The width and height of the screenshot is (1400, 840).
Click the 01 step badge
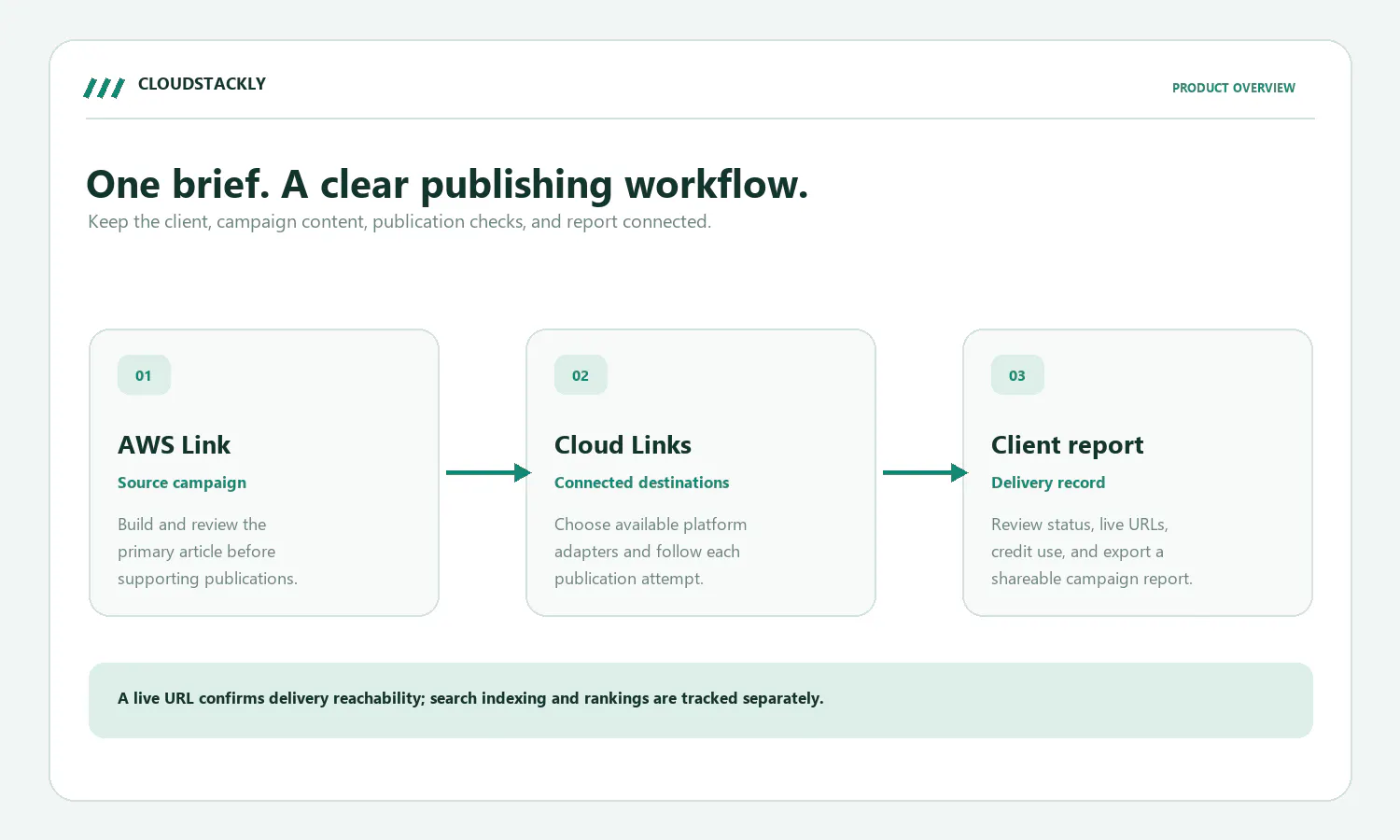pos(144,375)
